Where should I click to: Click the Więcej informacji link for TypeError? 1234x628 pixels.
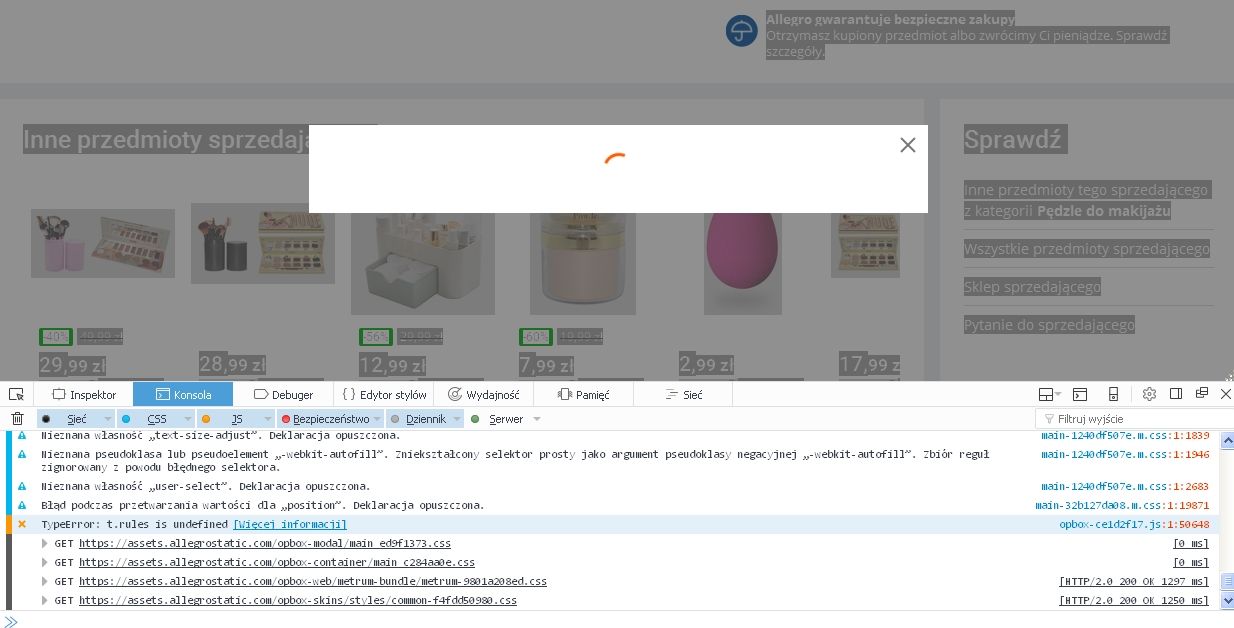click(x=290, y=524)
